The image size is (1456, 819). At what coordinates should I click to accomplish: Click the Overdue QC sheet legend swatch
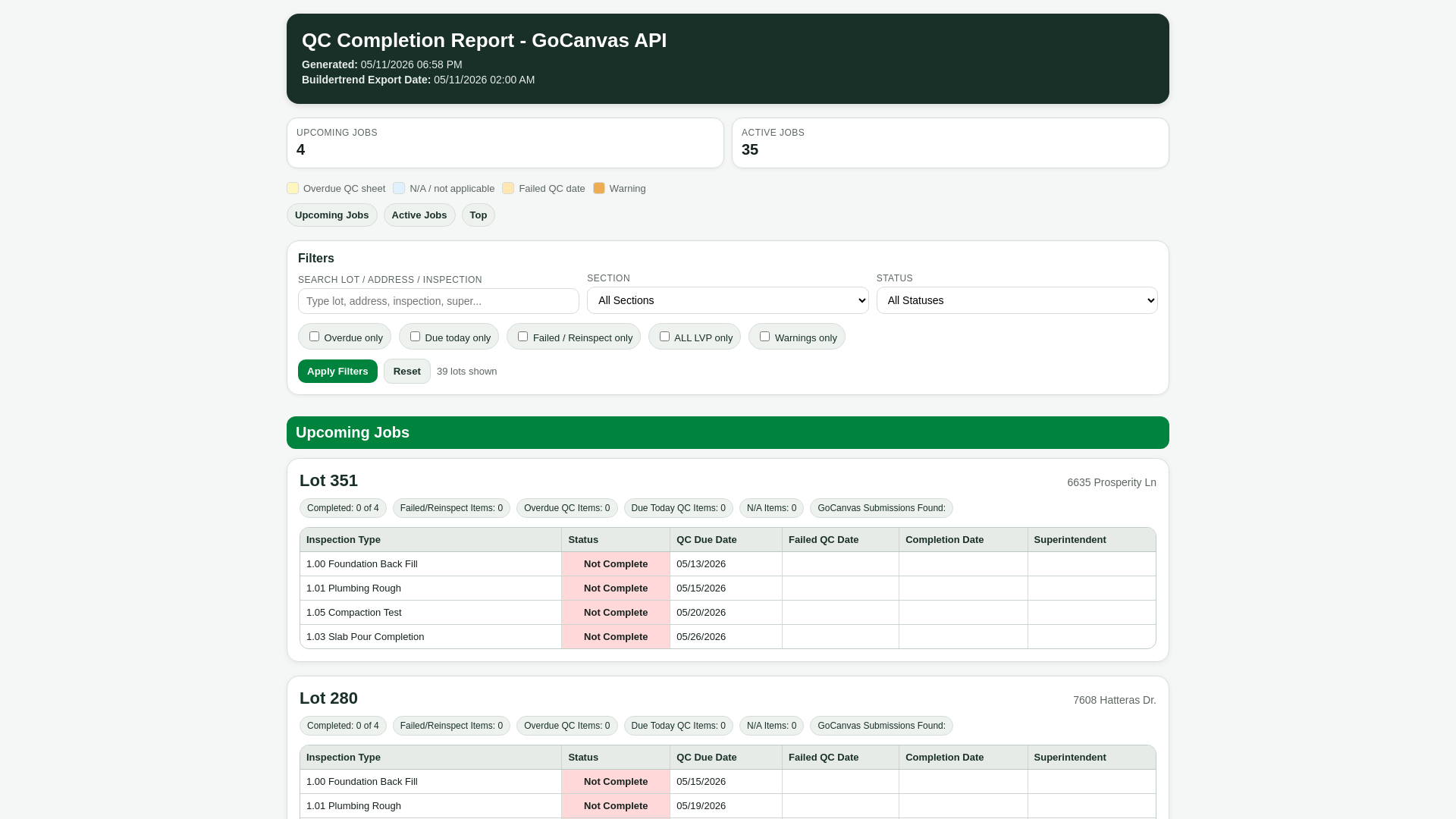click(x=293, y=188)
